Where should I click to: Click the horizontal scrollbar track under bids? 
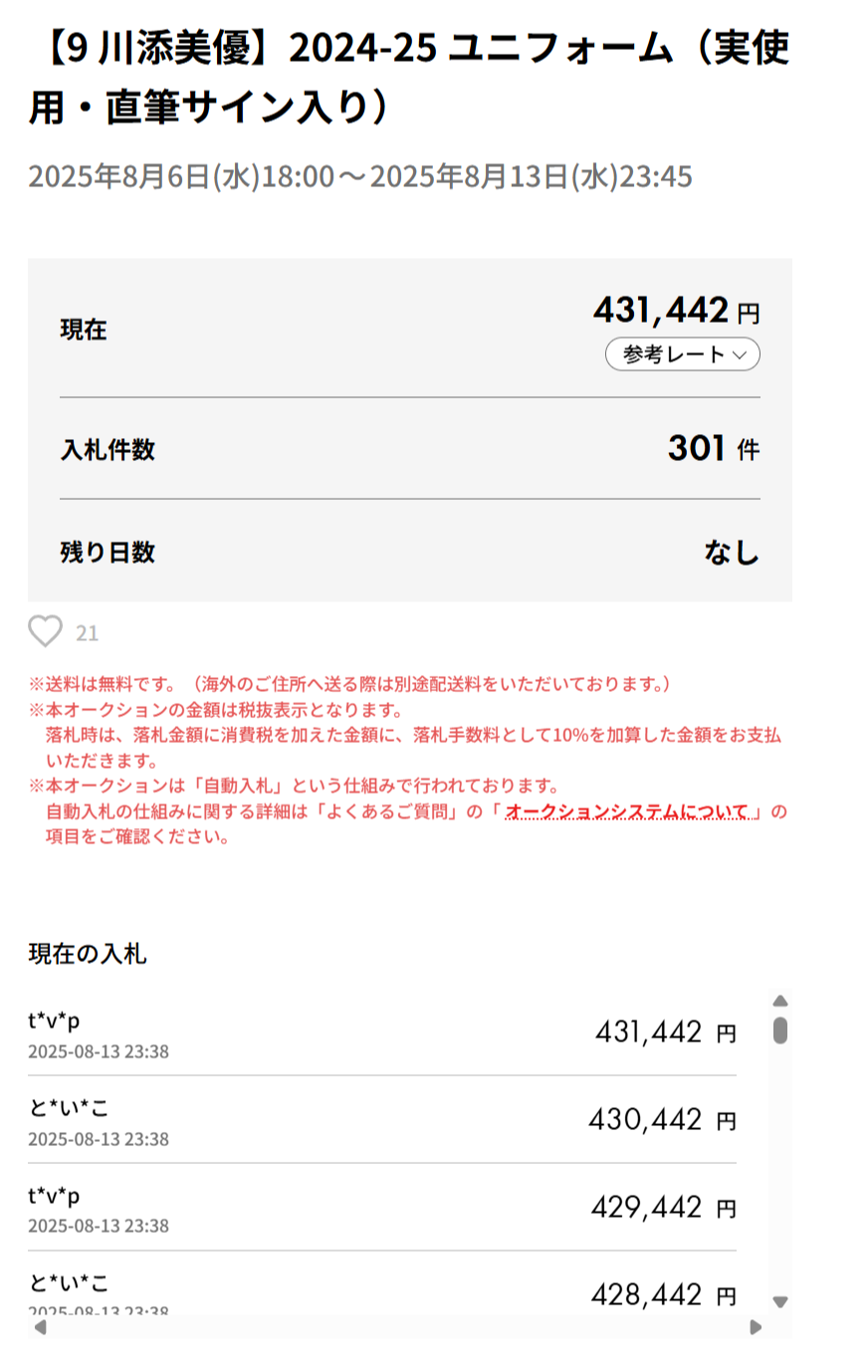pos(398,1327)
